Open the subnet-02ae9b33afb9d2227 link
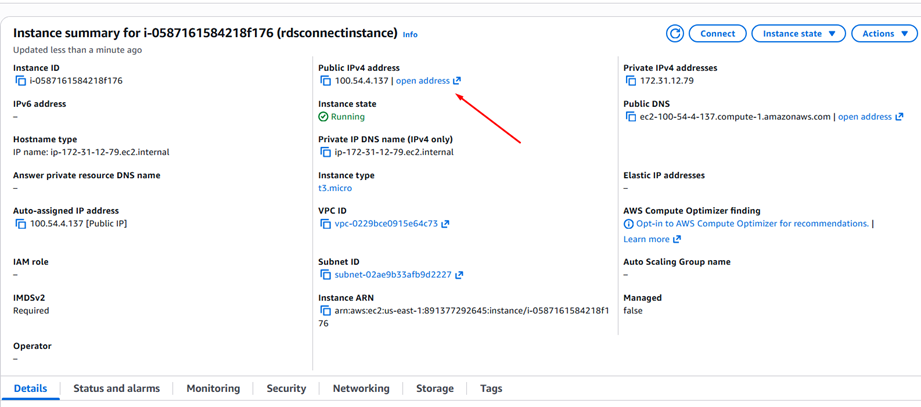The image size is (921, 407). click(x=393, y=275)
